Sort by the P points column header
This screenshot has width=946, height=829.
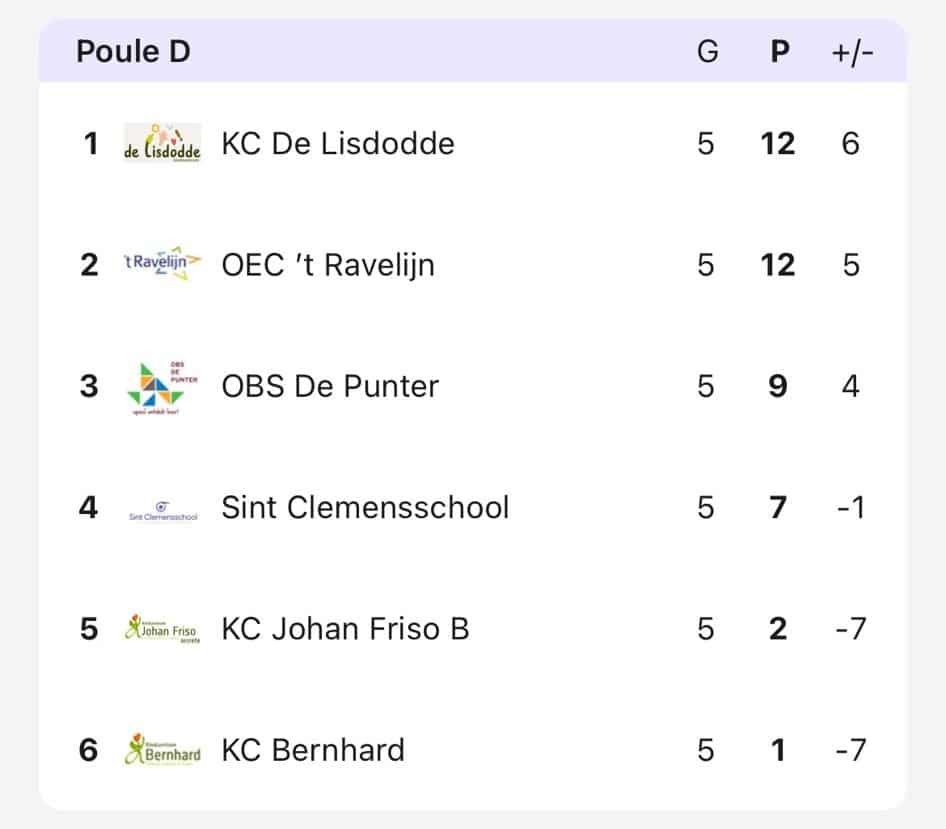point(780,51)
